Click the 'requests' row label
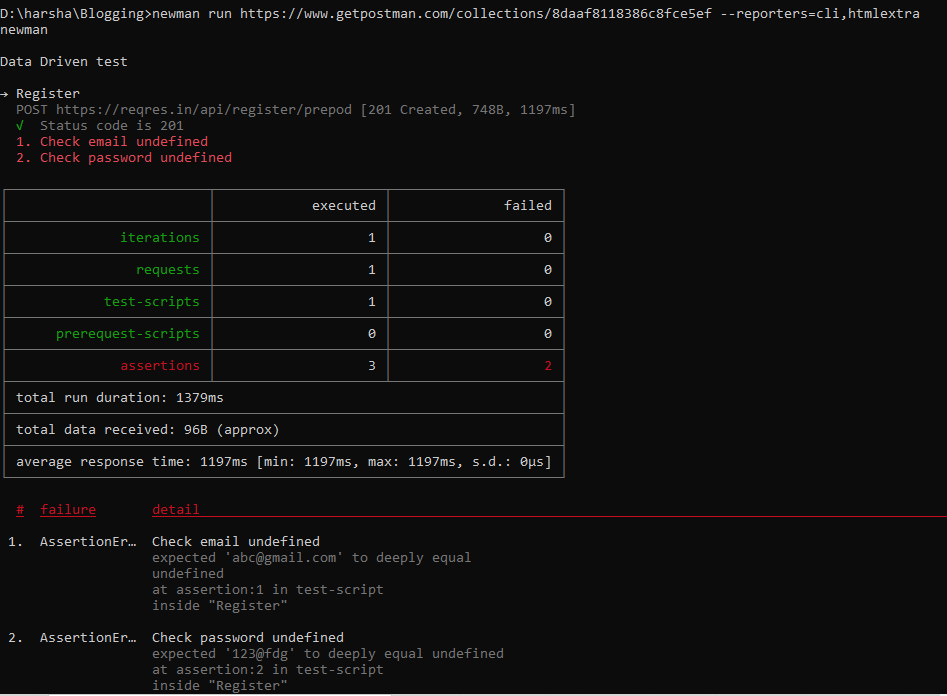 (x=167, y=269)
